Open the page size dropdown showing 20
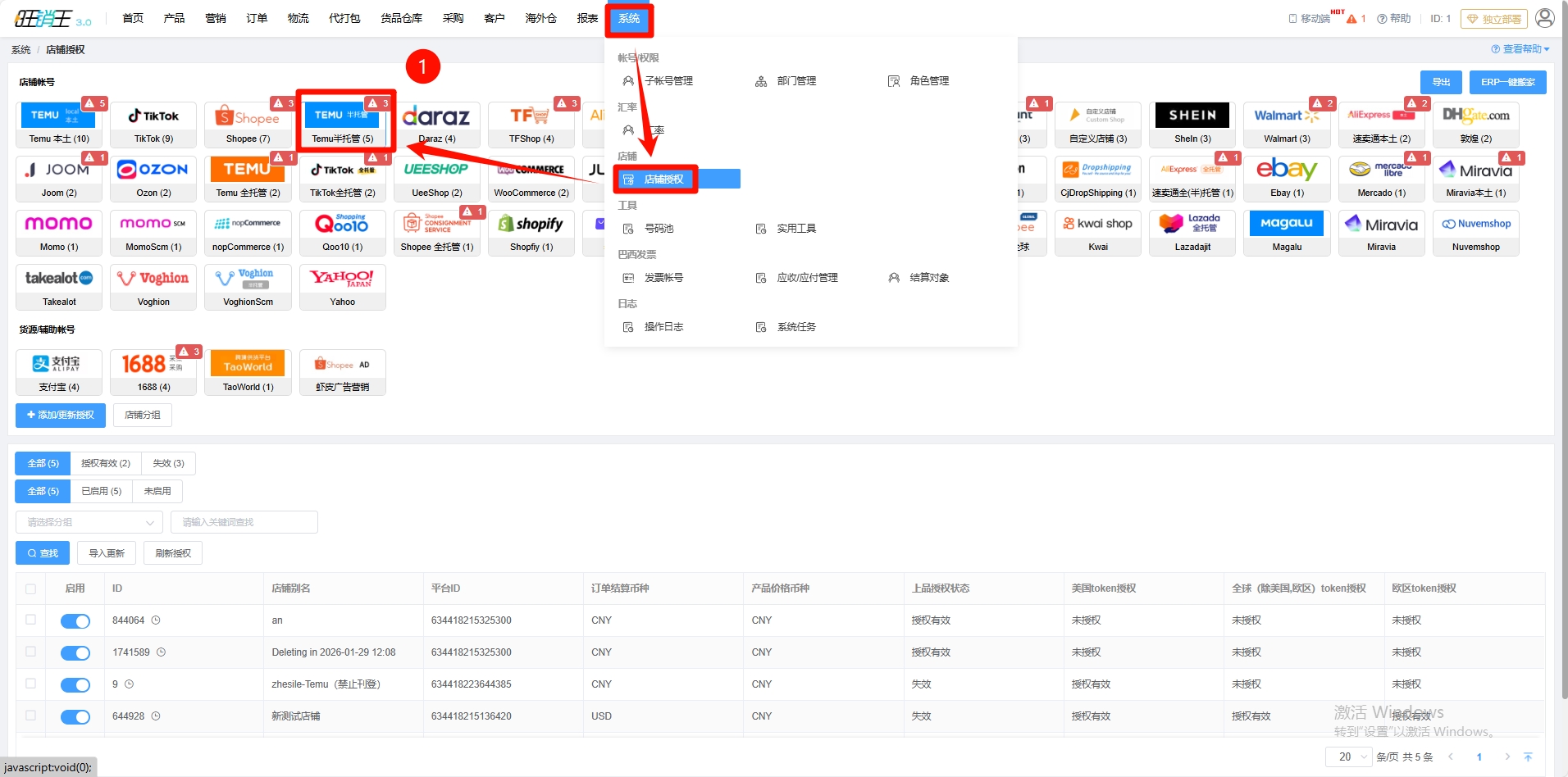Viewport: 1568px width, 777px height. 1348,757
